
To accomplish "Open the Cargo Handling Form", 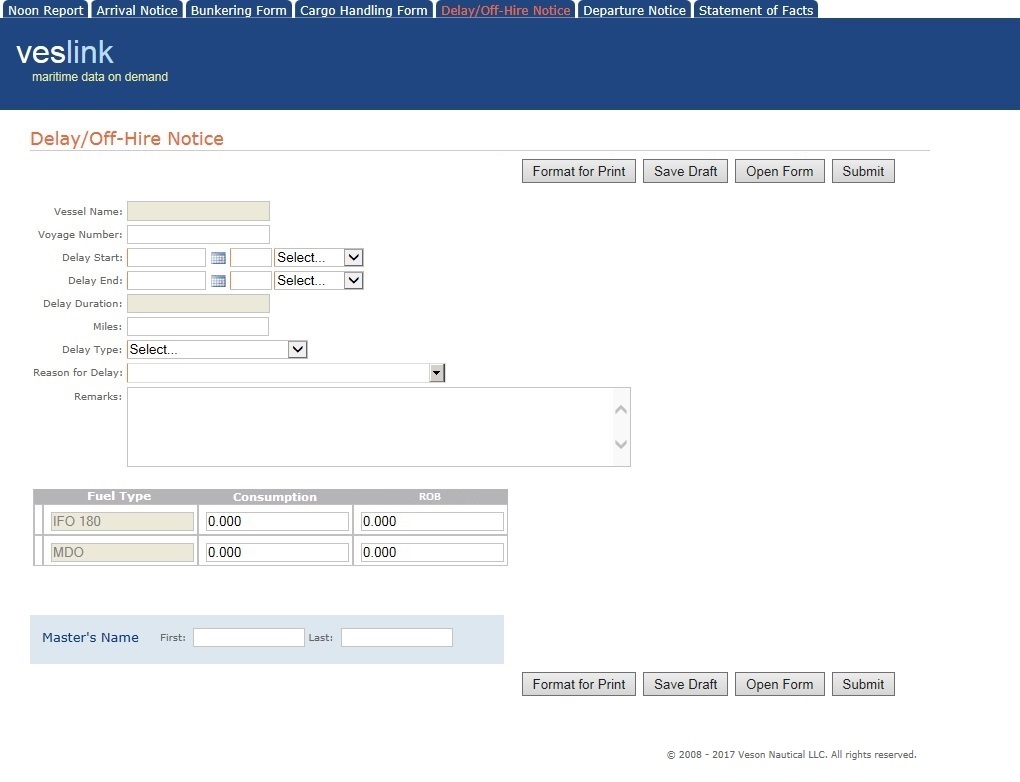I will point(363,9).
